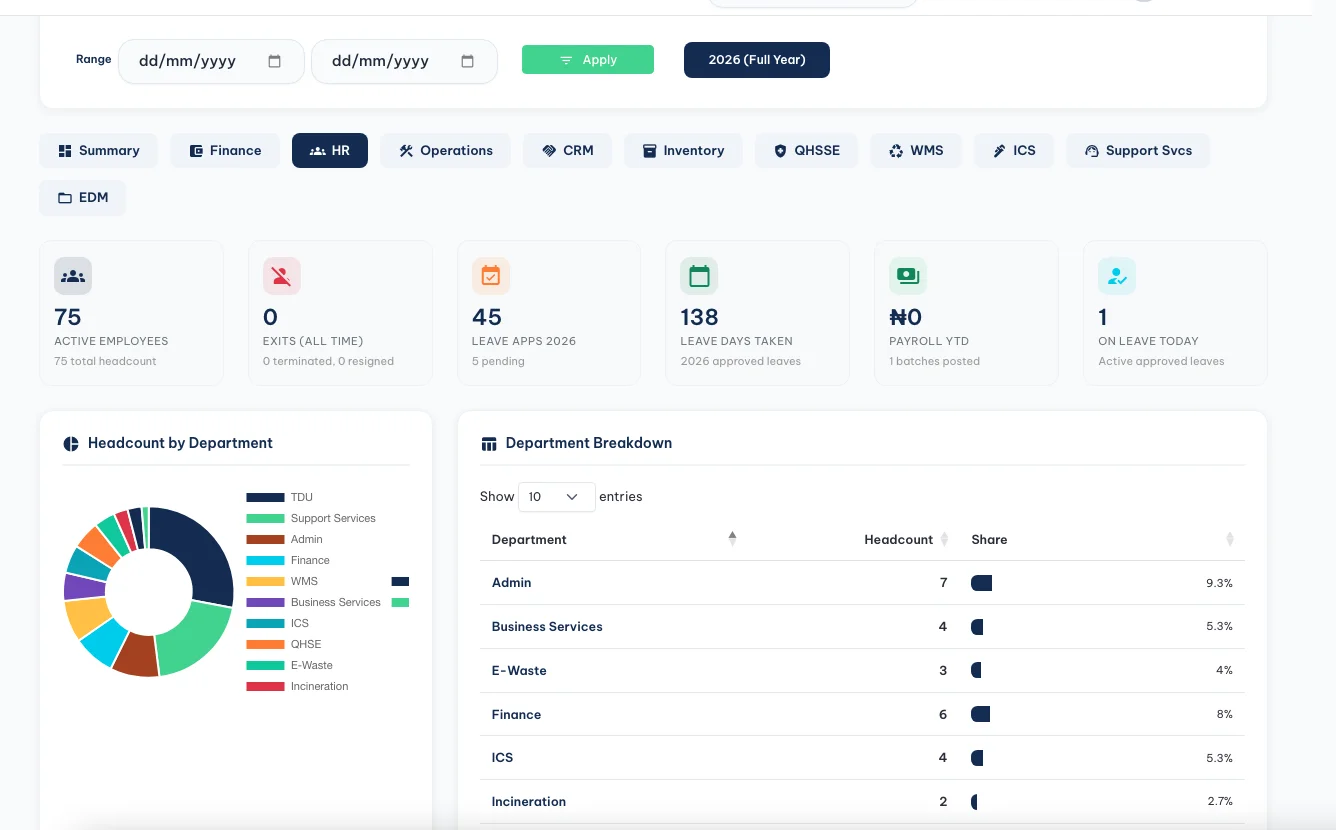Click the large navy TDU donut segment
This screenshot has width=1336, height=830.
(x=201, y=552)
